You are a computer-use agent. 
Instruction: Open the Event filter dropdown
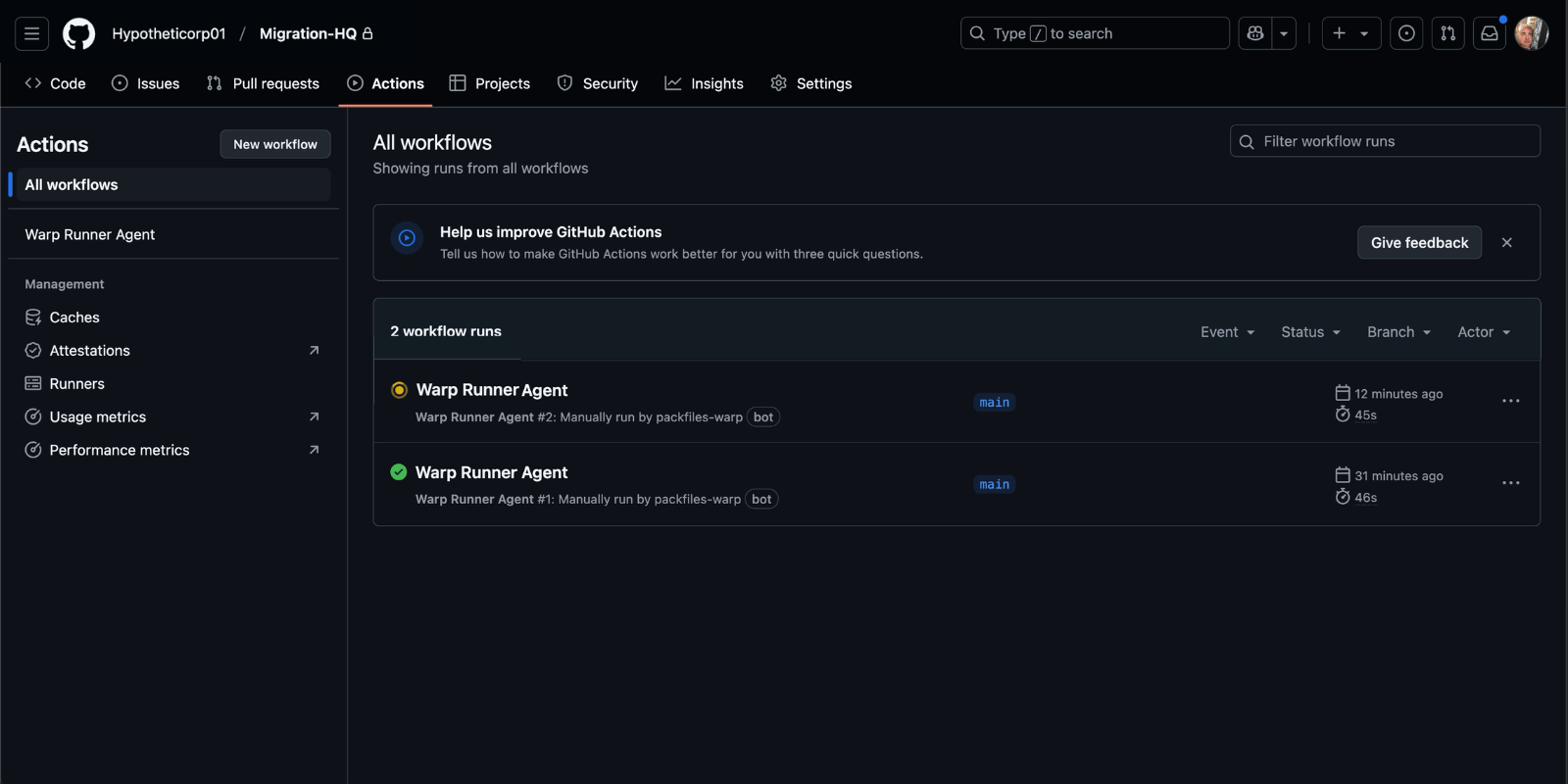pos(1227,332)
